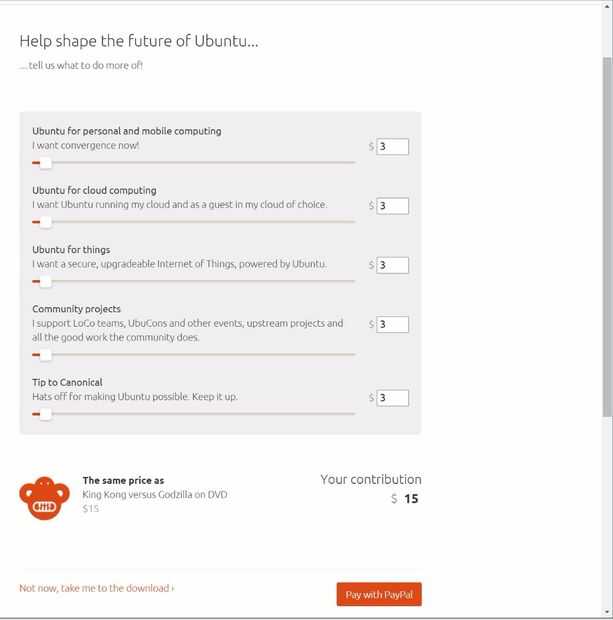613x620 pixels.
Task: Focus the Tip to Canonical amount field
Action: point(393,398)
